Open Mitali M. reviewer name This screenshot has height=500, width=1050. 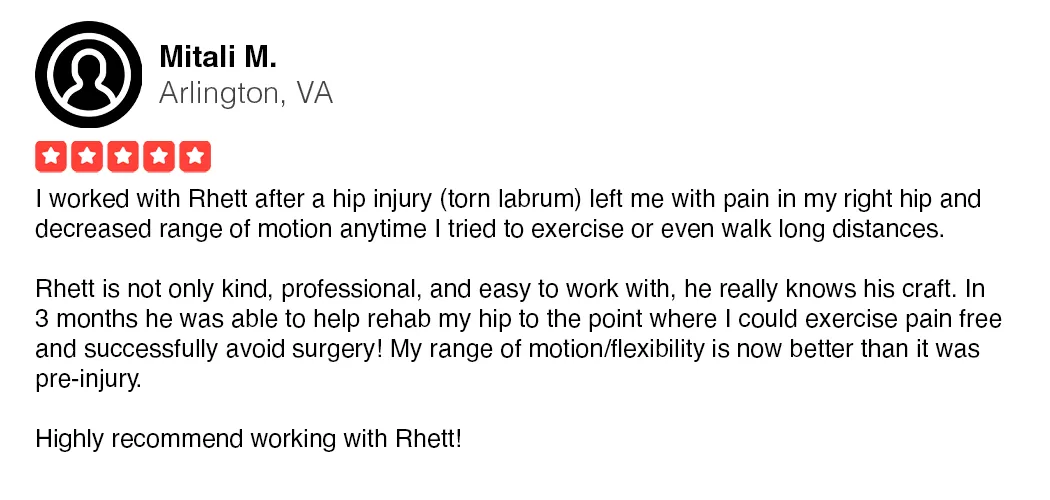(x=218, y=58)
